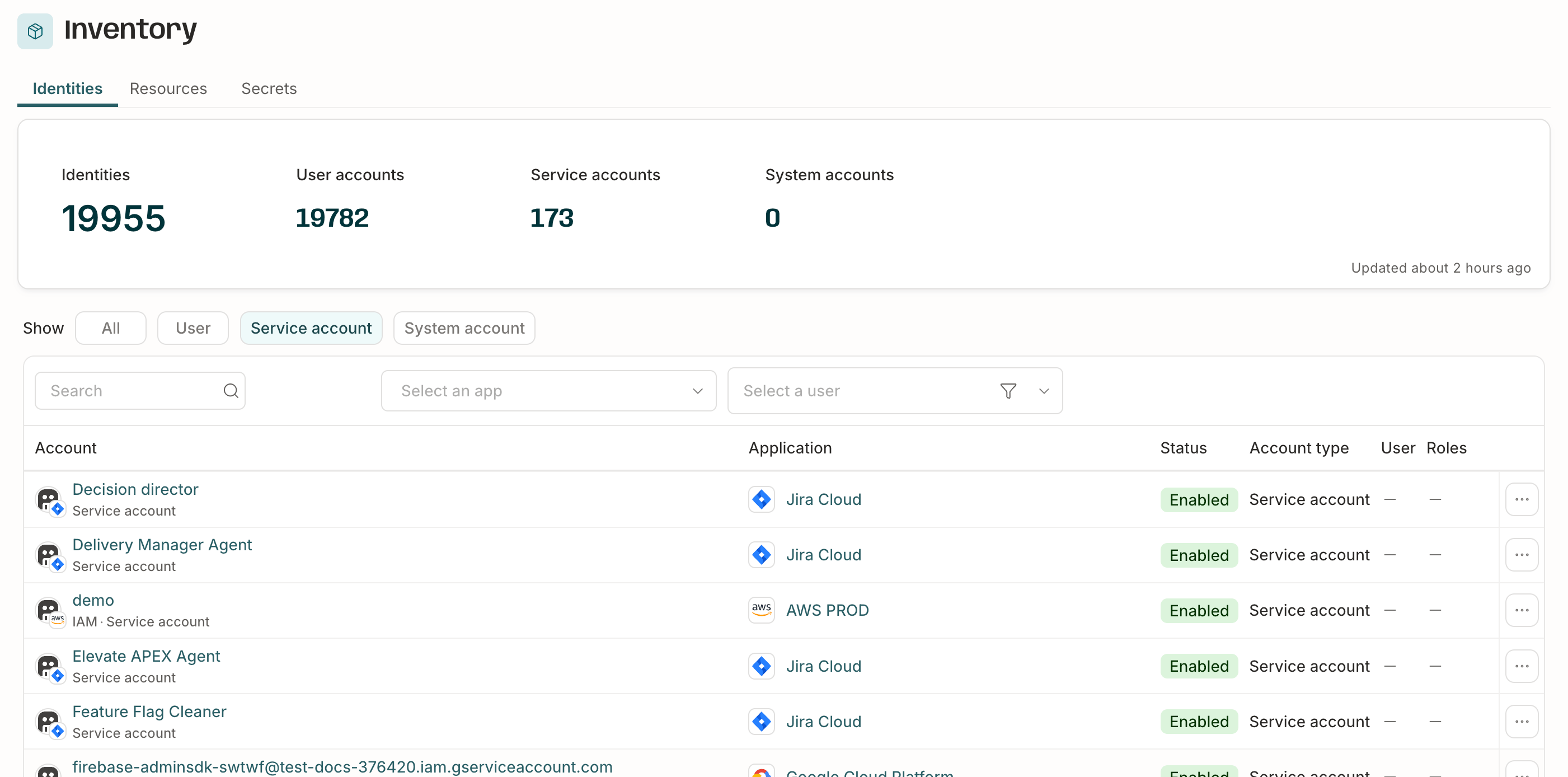
Task: Switch to the Resources tab
Action: pyautogui.click(x=168, y=89)
